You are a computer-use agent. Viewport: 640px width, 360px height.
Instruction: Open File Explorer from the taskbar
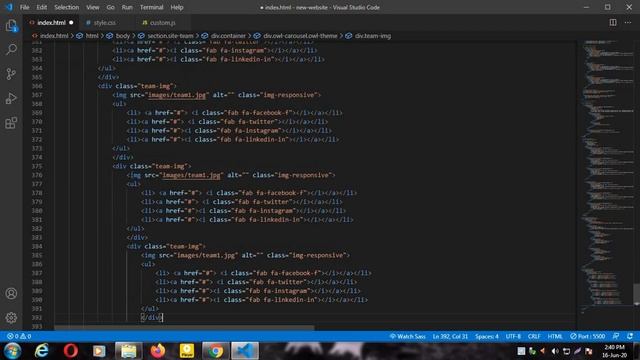129,351
